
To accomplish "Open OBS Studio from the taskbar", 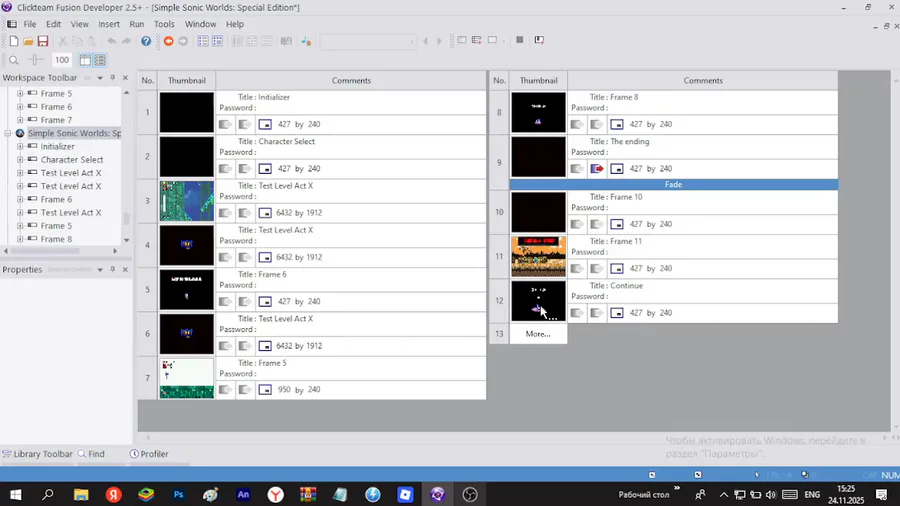I will (x=470, y=494).
